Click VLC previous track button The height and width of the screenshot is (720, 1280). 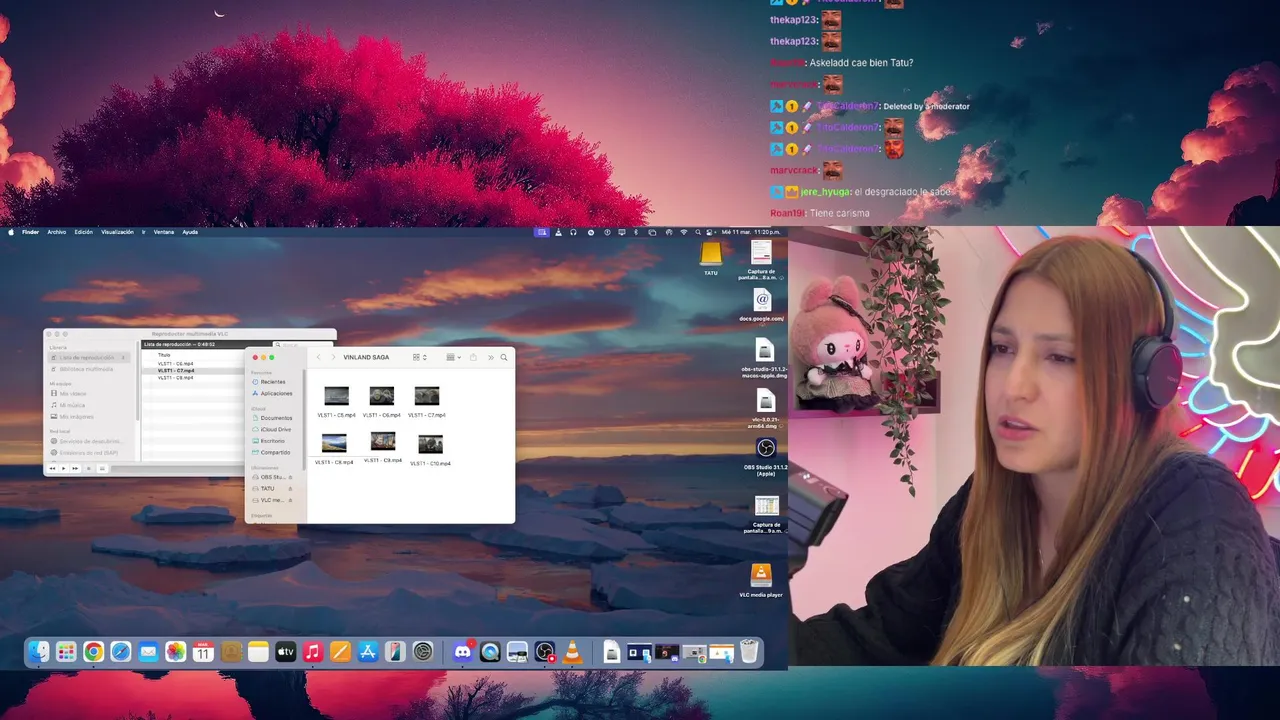tap(52, 469)
